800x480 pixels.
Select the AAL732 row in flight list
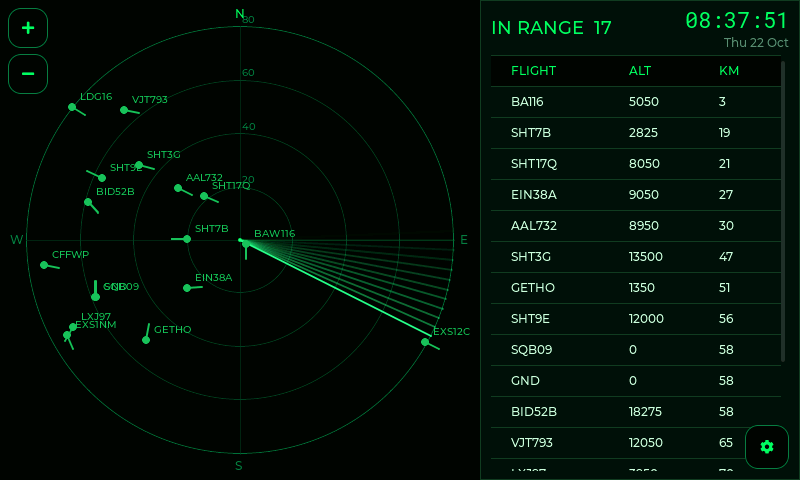coord(636,226)
